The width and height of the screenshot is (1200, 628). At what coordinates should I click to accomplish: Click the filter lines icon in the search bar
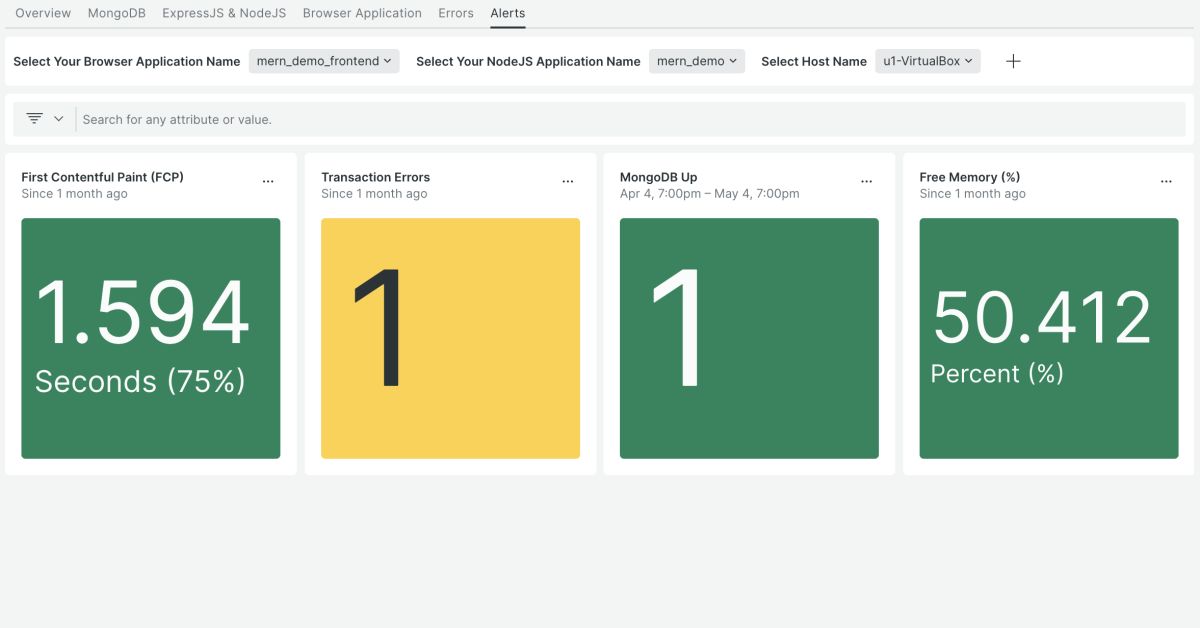35,119
